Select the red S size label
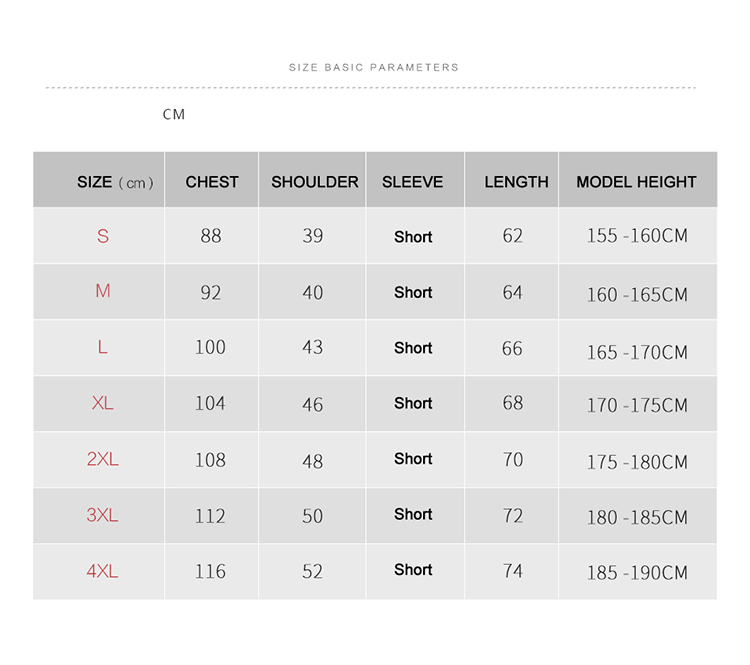750x665 pixels. (103, 237)
